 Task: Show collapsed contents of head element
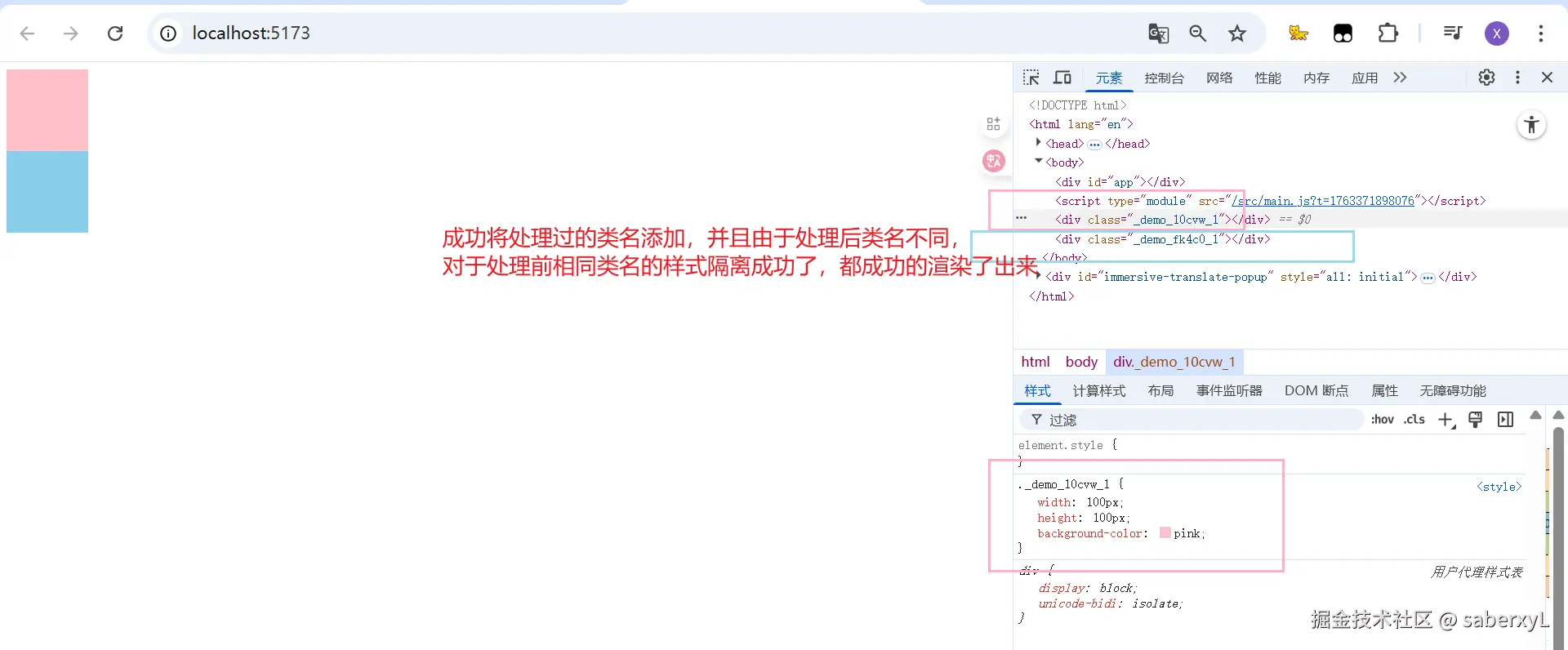1094,145
